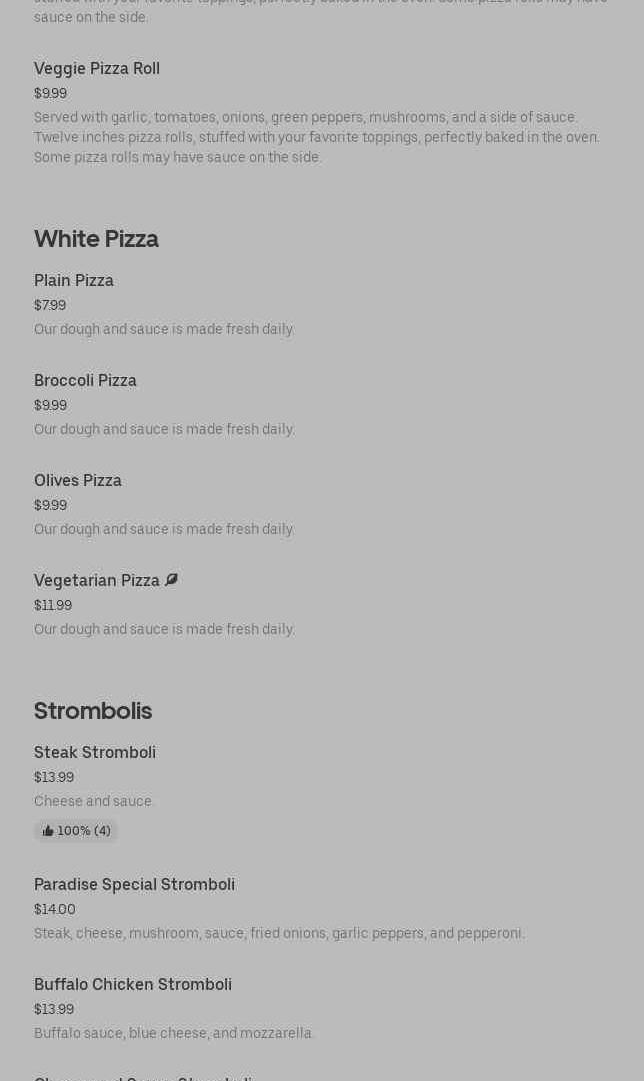Click the White Pizza section heading
The width and height of the screenshot is (644, 1081).
tap(96, 239)
